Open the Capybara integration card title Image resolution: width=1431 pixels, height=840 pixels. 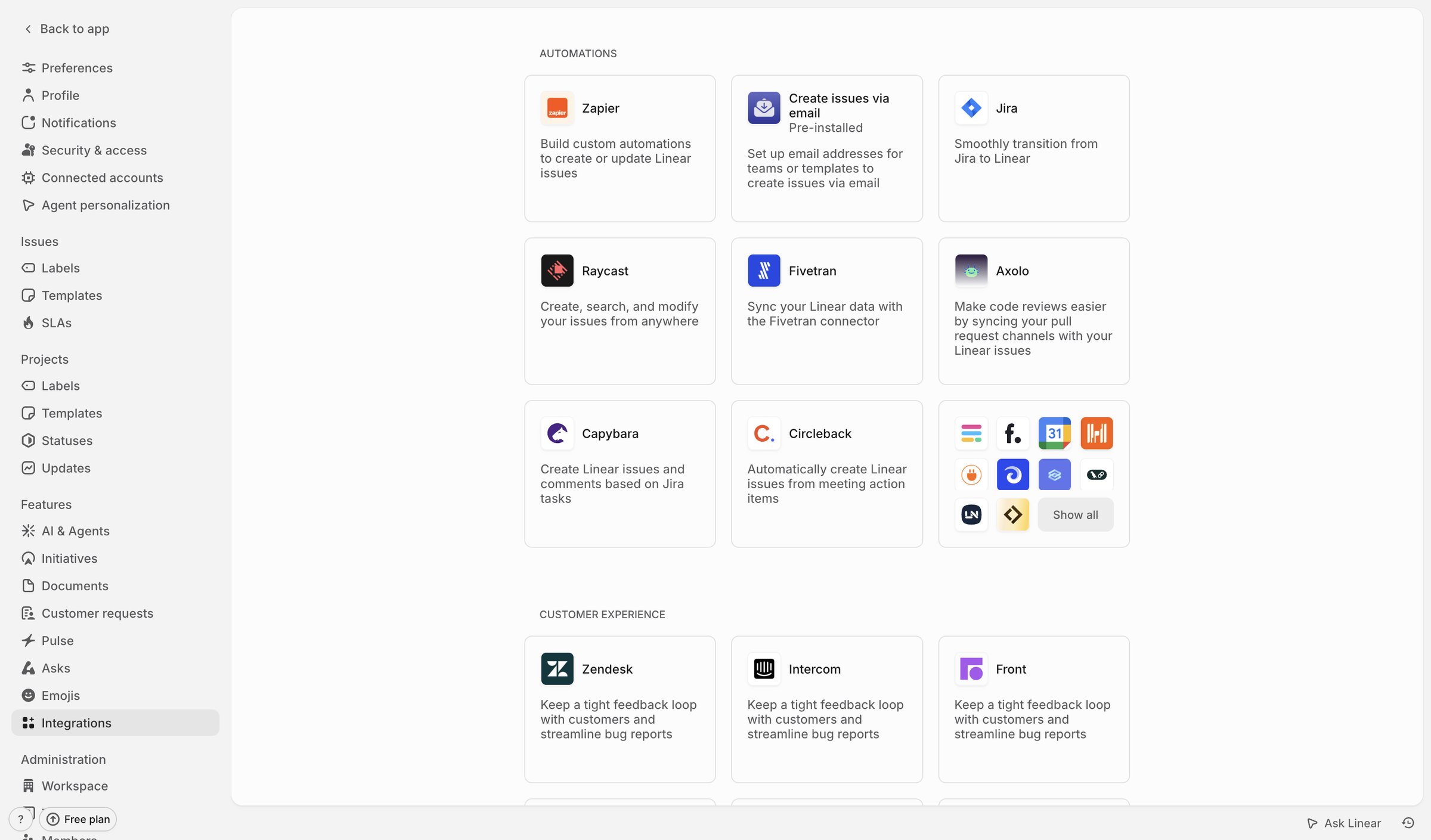(x=610, y=433)
